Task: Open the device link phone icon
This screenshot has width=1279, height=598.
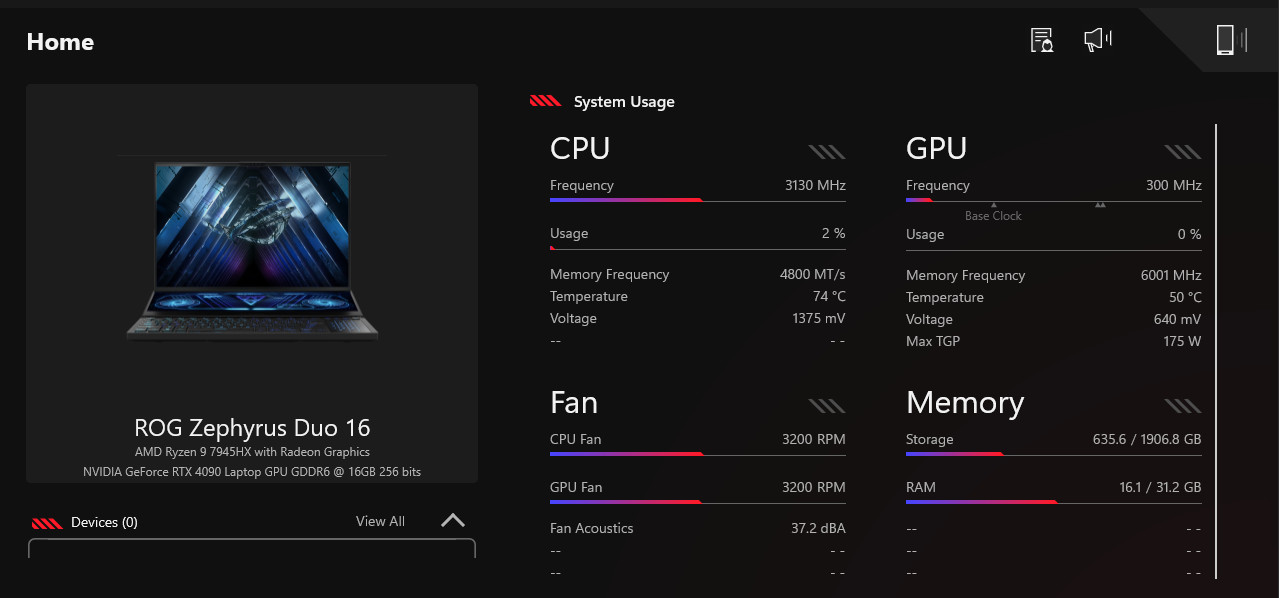Action: click(x=1232, y=40)
